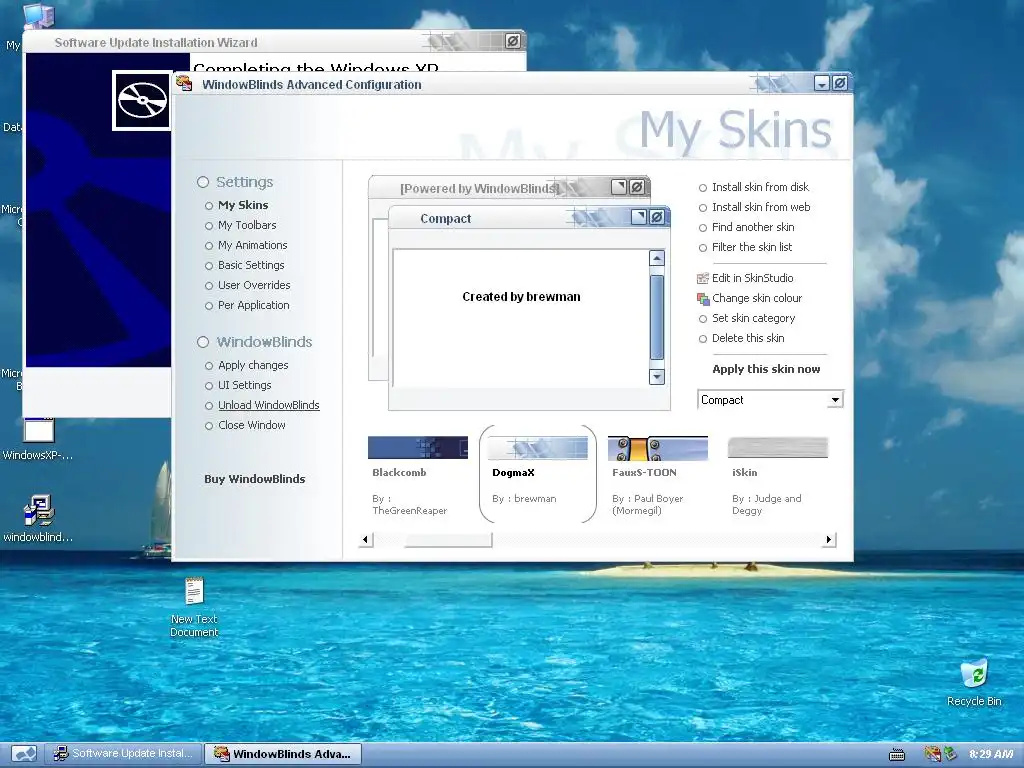Click Buy WindowBlinds
Screen dimensions: 1024x768
coord(255,479)
